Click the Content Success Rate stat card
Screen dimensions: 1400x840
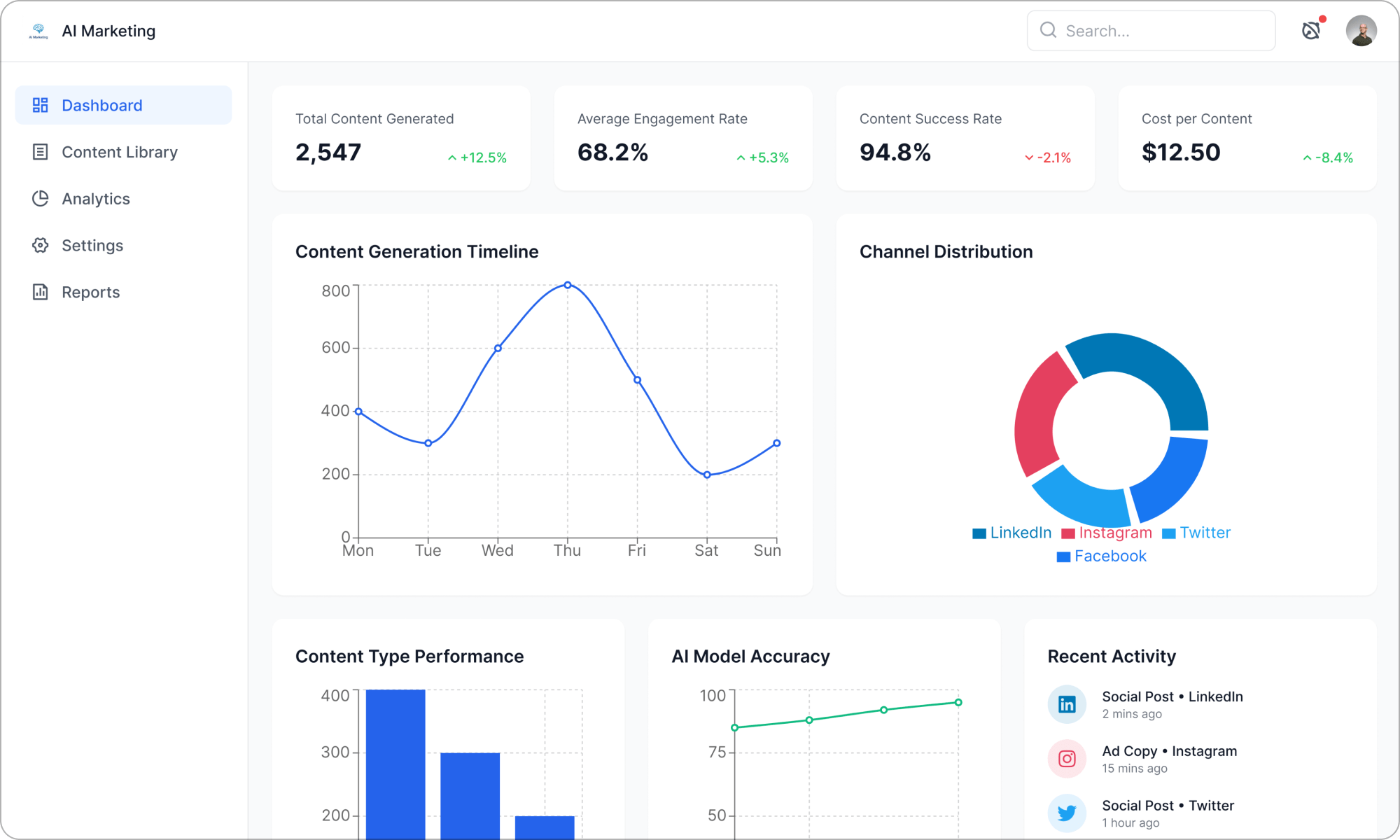point(965,138)
